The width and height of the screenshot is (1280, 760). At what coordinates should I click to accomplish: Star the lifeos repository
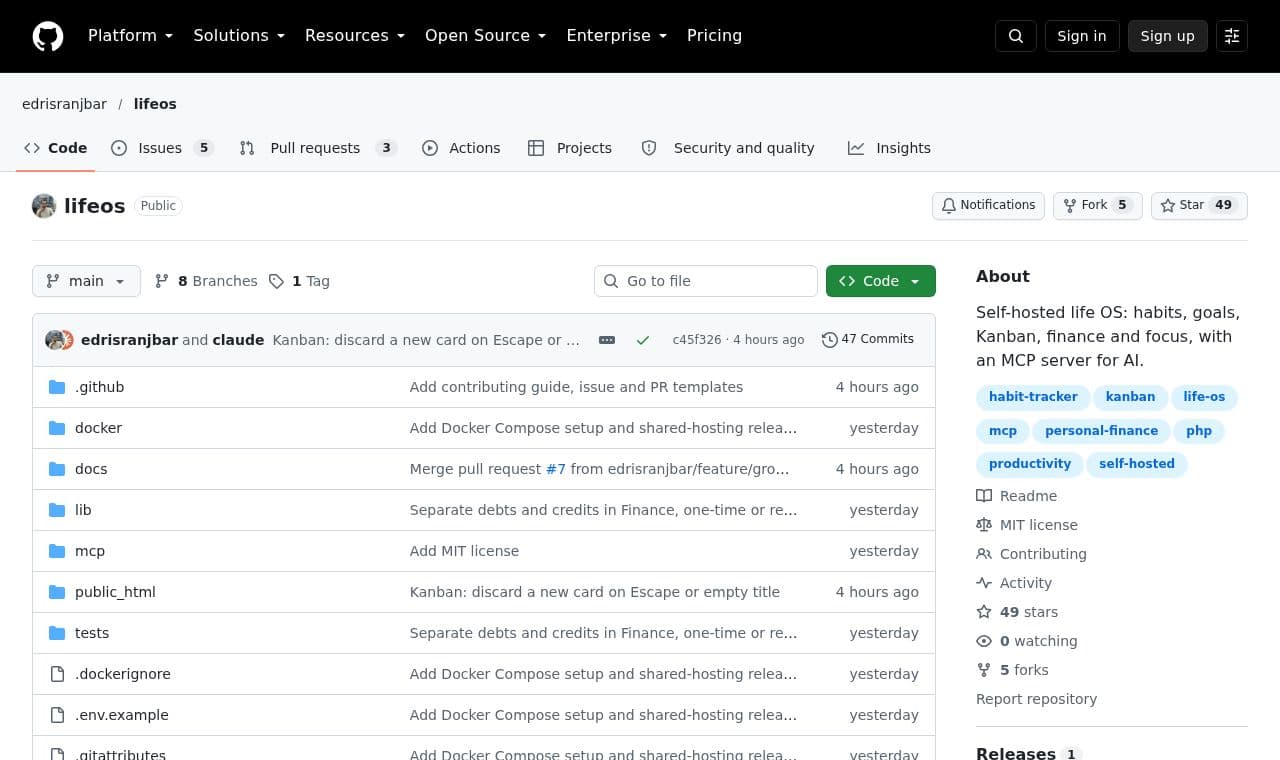1199,205
